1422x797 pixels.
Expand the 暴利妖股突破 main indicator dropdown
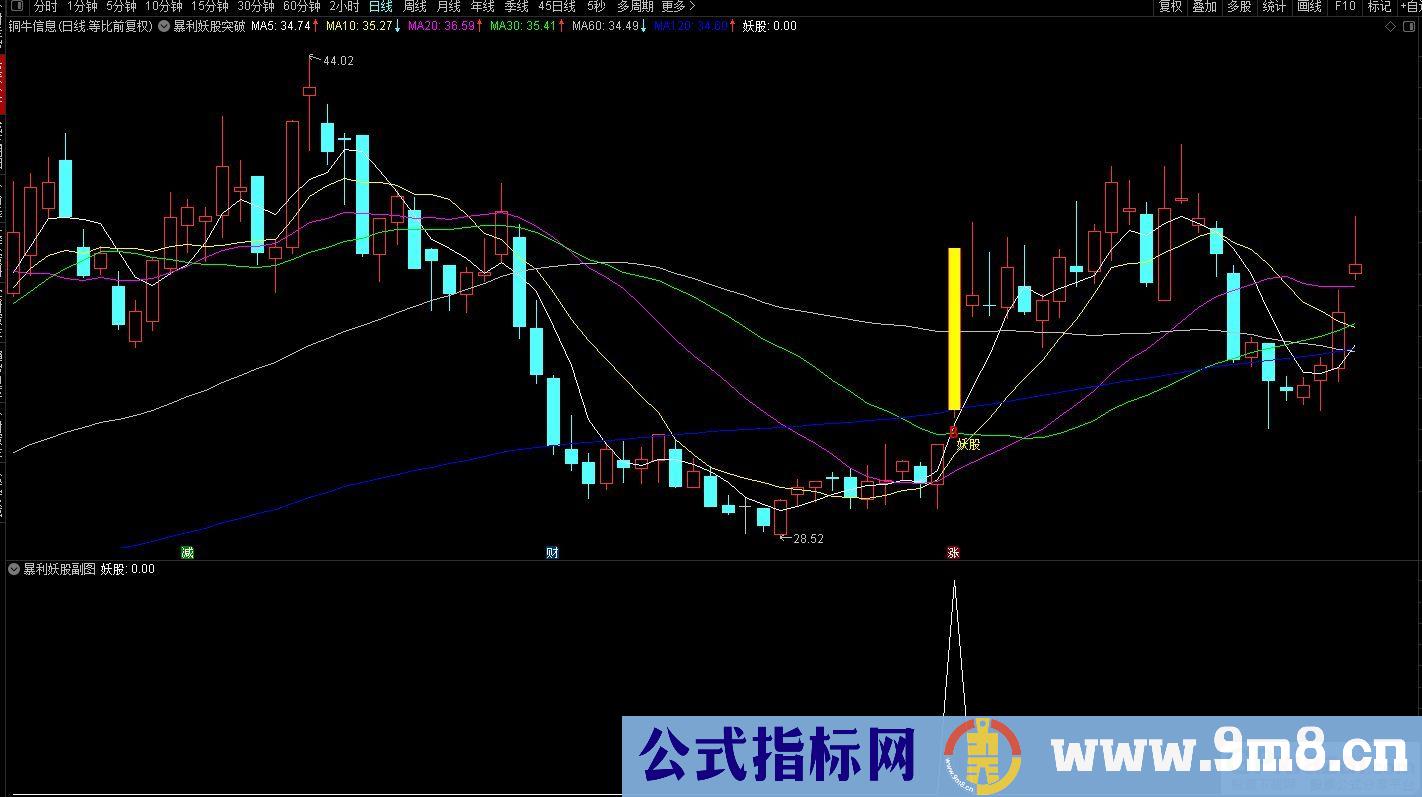coord(165,26)
